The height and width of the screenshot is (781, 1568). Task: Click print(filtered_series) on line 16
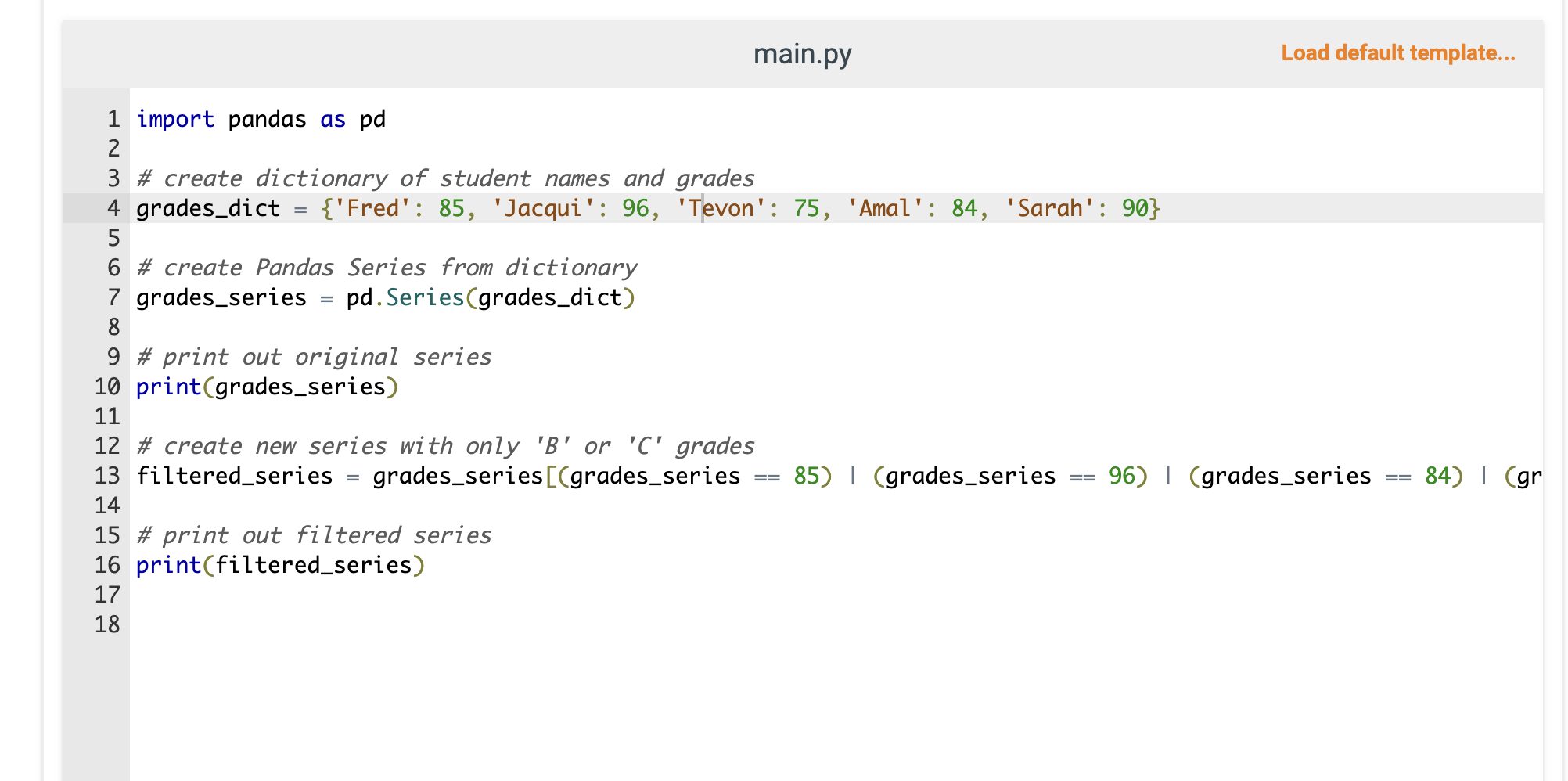tap(279, 564)
